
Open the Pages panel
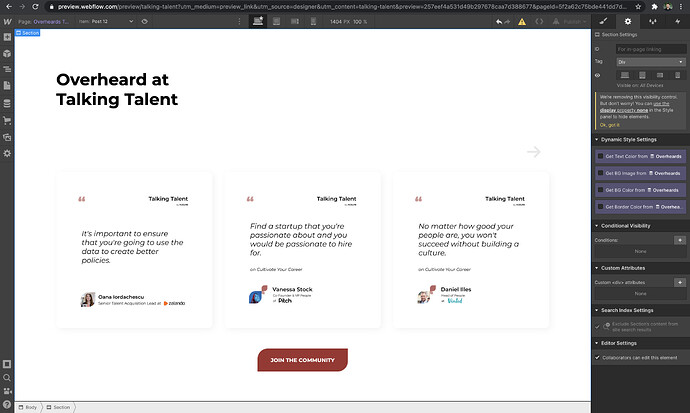7,86
